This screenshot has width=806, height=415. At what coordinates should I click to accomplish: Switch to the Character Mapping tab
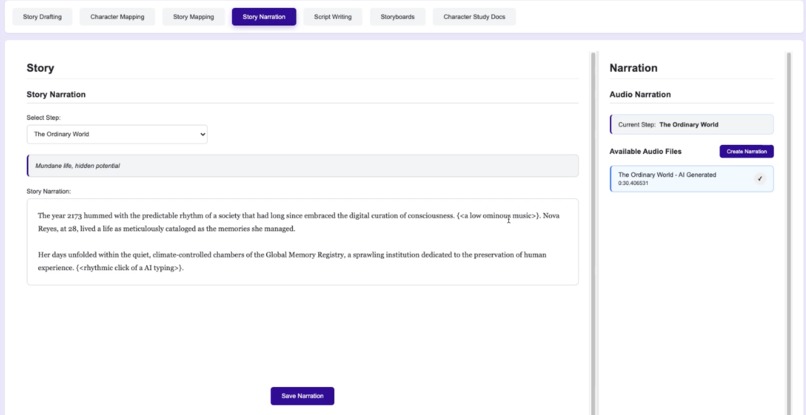tap(117, 16)
